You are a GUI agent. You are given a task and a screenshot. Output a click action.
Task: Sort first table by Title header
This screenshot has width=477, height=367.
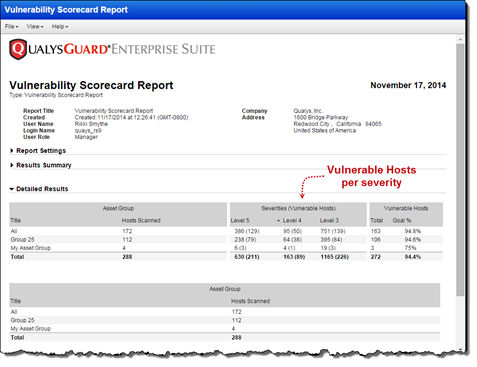click(16, 220)
